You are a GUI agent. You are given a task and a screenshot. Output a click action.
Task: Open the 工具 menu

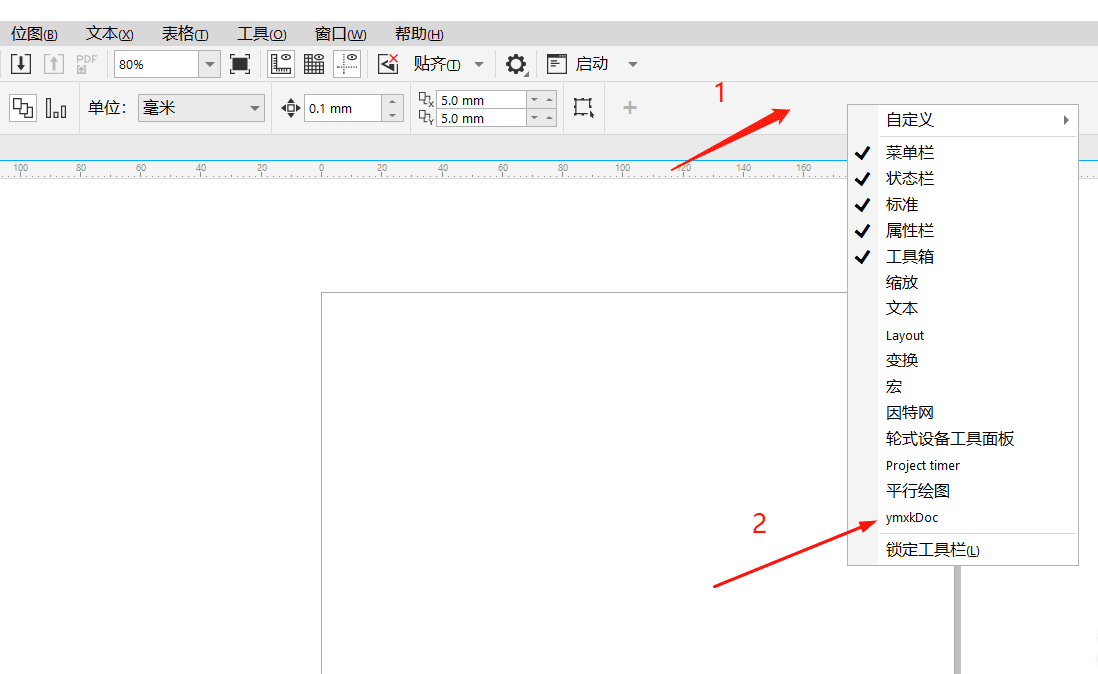point(261,34)
